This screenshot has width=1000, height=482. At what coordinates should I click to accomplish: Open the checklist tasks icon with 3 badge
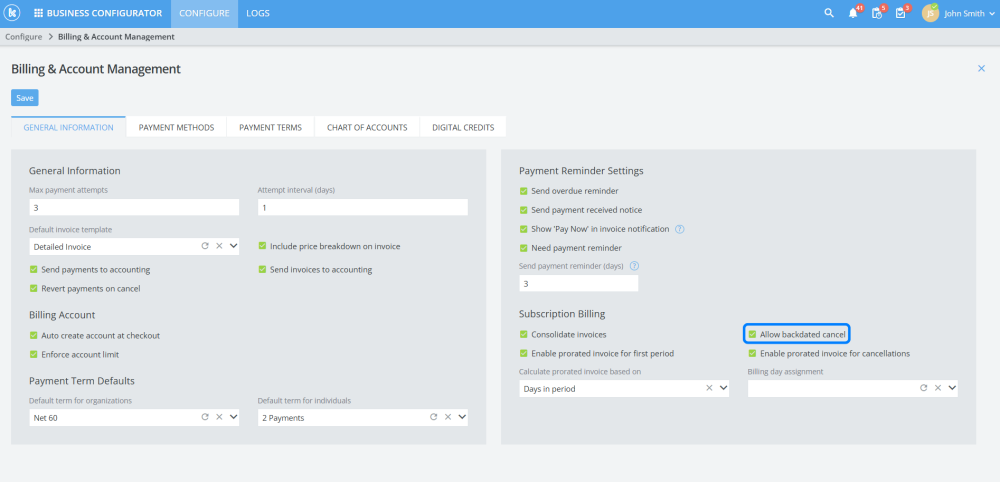tap(900, 13)
